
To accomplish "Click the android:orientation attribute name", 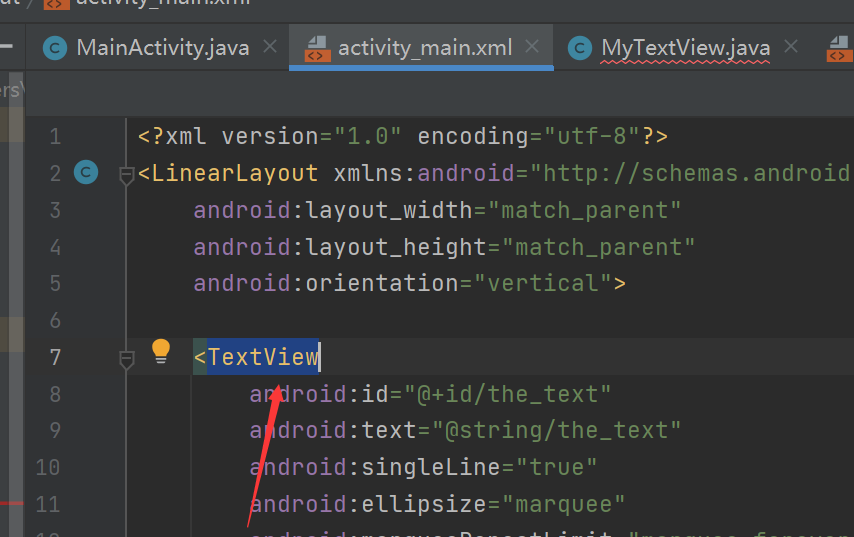I will [326, 283].
